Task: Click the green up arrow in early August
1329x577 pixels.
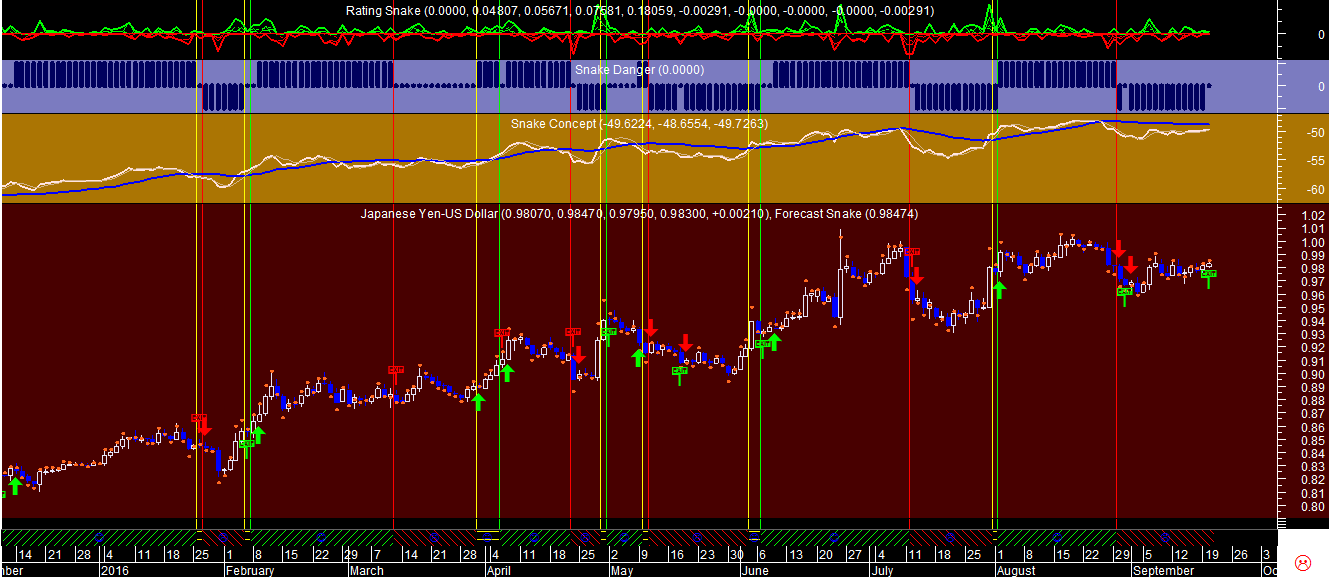Action: (999, 290)
